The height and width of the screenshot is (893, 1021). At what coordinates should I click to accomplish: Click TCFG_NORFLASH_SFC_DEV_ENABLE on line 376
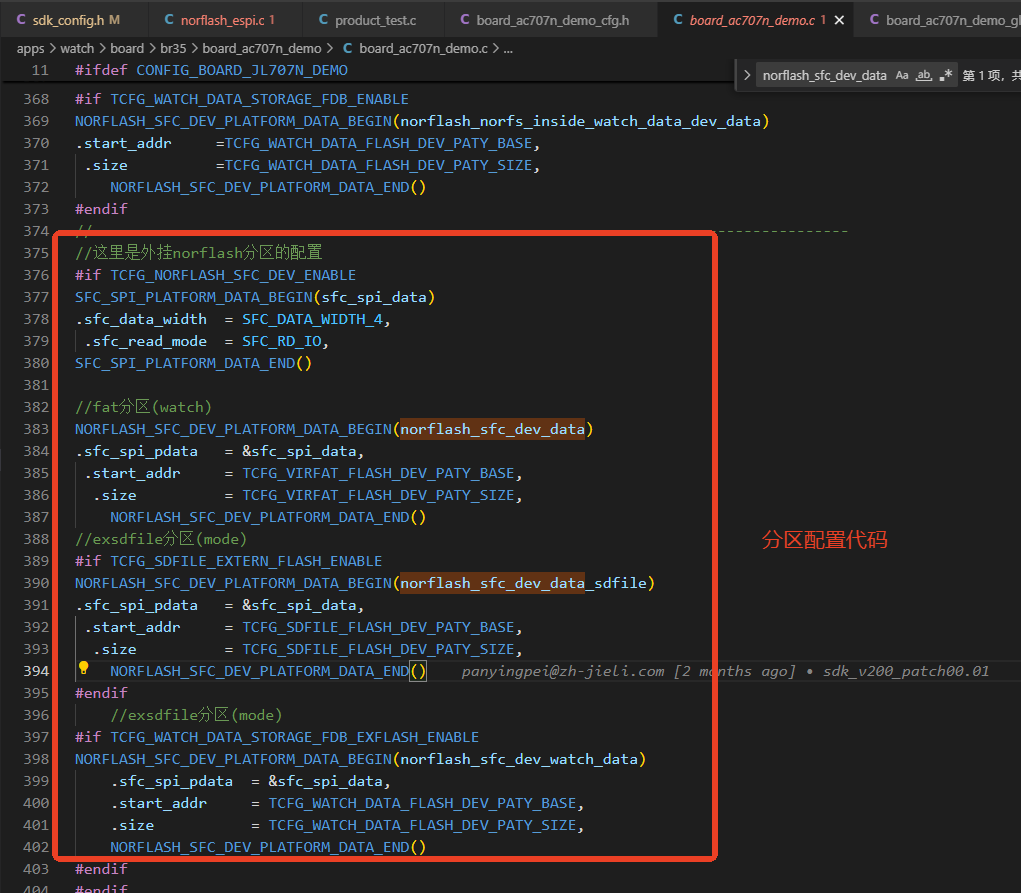pos(233,276)
